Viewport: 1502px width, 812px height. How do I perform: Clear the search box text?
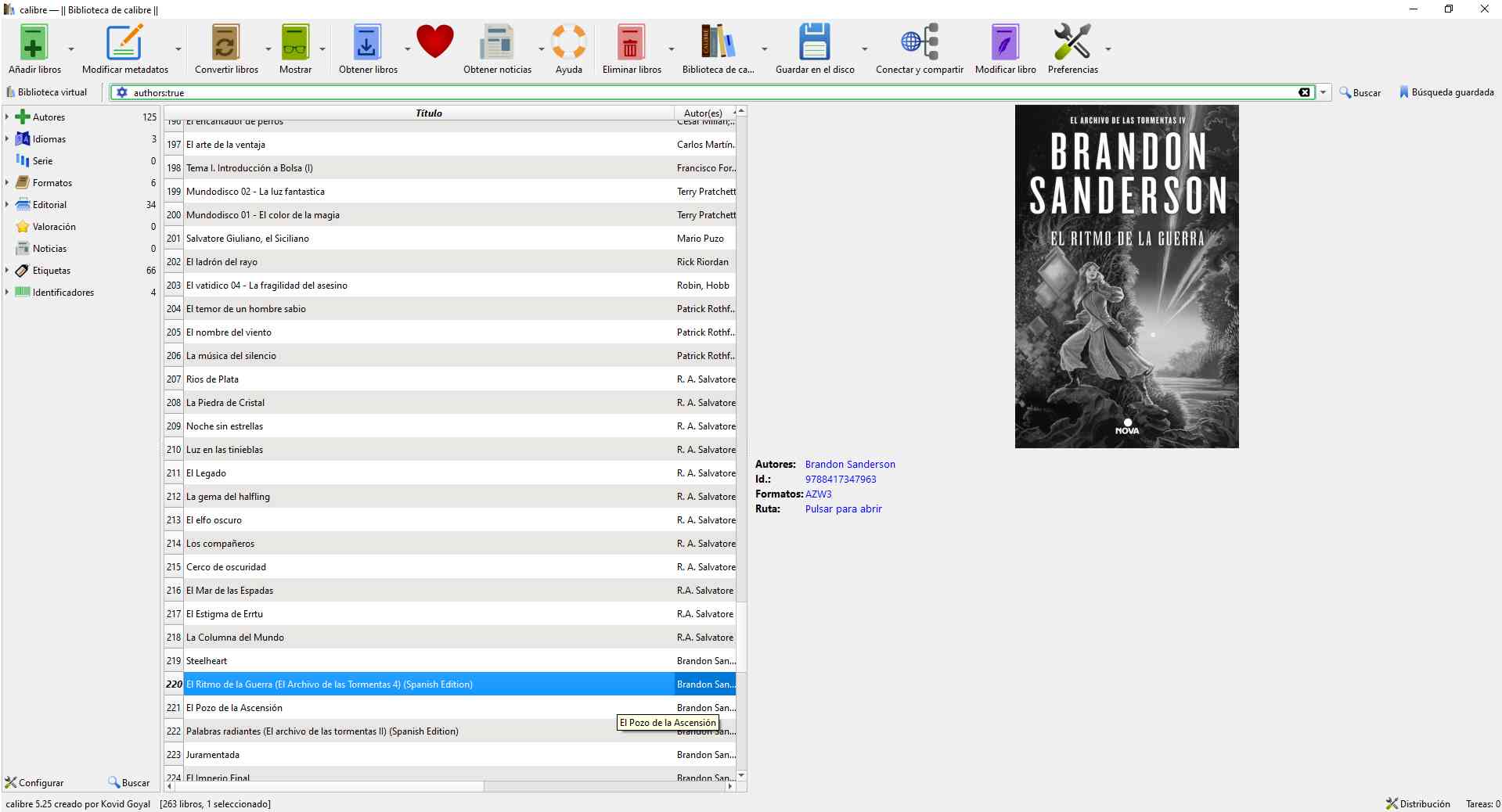point(1304,92)
